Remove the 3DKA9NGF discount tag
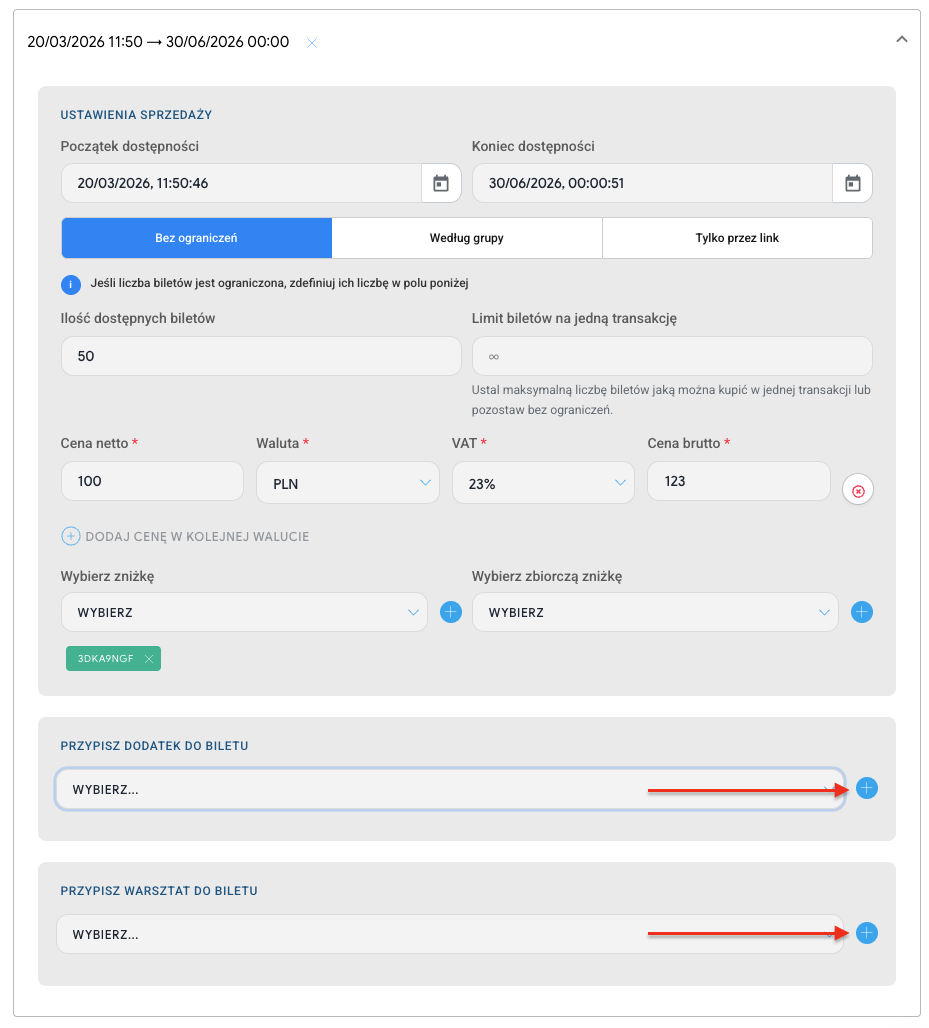This screenshot has height=1028, width=929. click(149, 658)
